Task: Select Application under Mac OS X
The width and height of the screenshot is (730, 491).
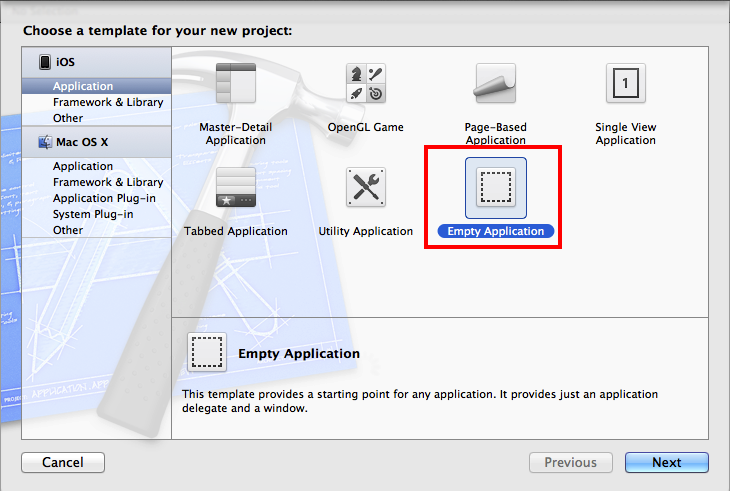Action: point(96,166)
